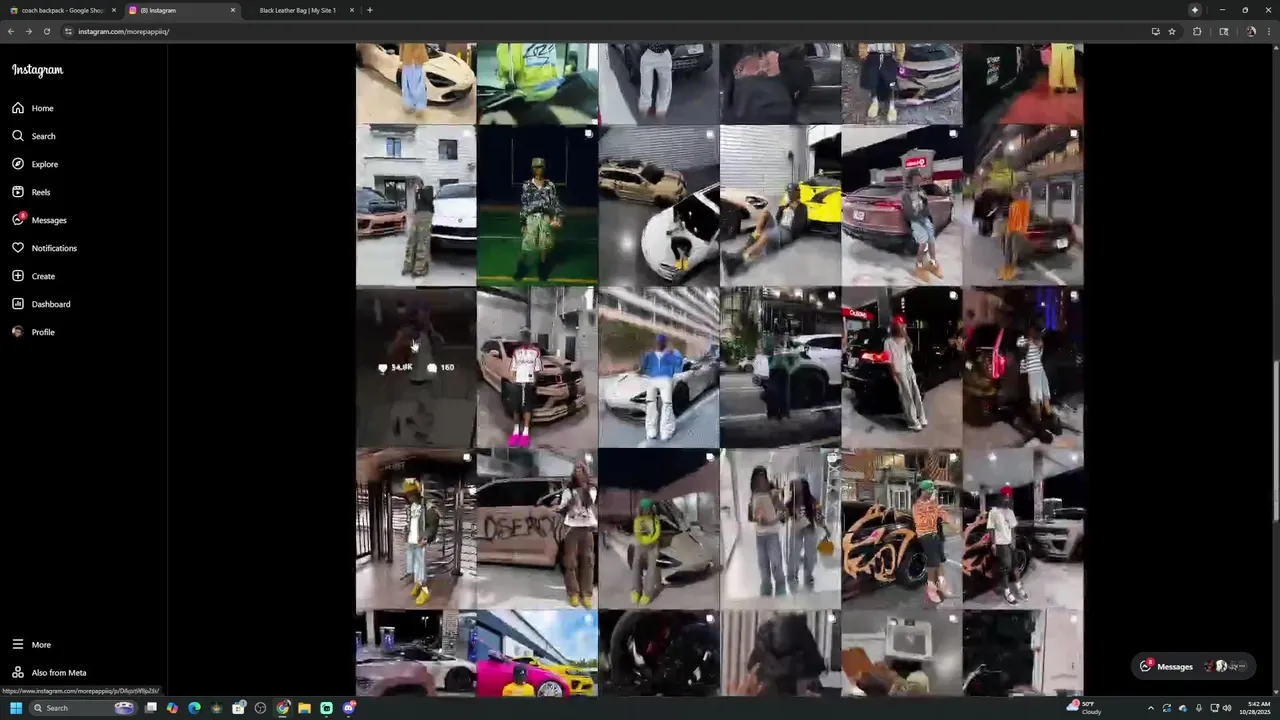The height and width of the screenshot is (720, 1280).
Task: Open the yellow Lamborghini sitting post
Action: (780, 205)
